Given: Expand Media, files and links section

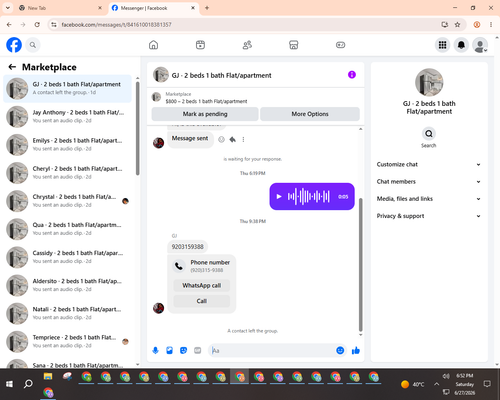Looking at the screenshot, I should click(x=429, y=199).
